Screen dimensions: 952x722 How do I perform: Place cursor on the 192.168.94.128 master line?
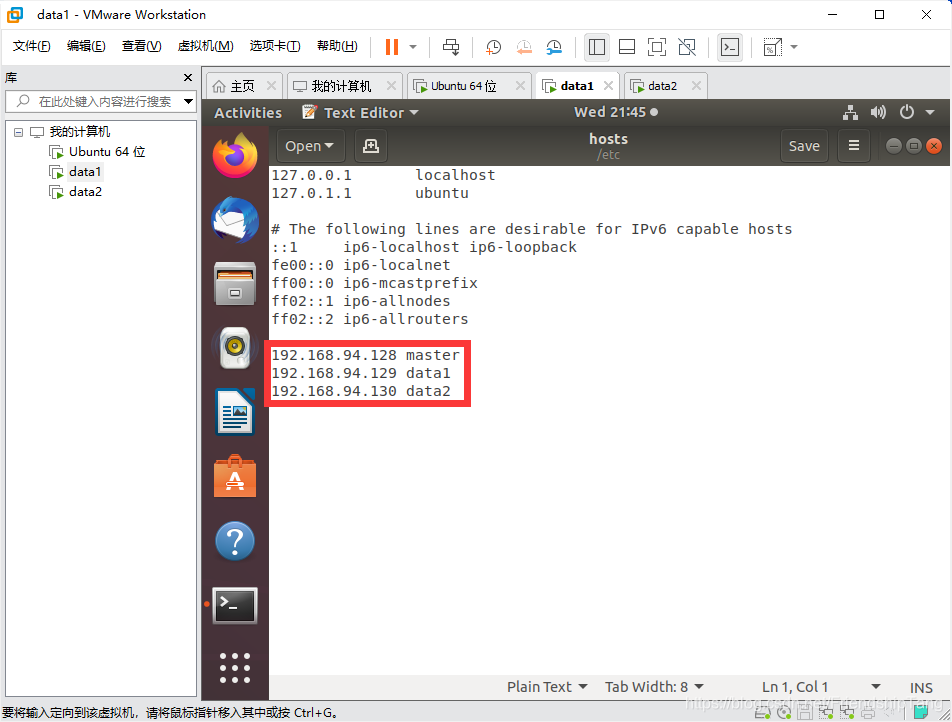(365, 355)
